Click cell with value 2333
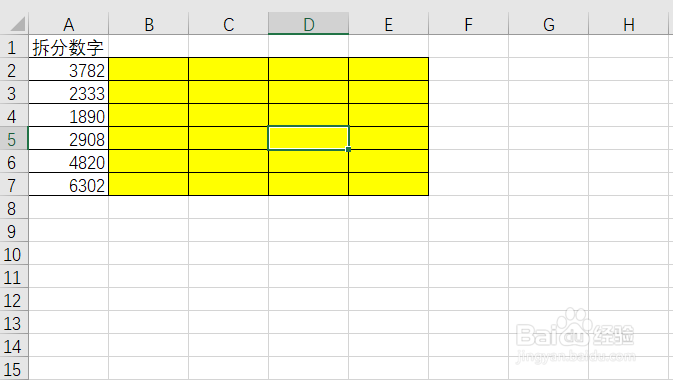The height and width of the screenshot is (380, 673). coord(69,92)
